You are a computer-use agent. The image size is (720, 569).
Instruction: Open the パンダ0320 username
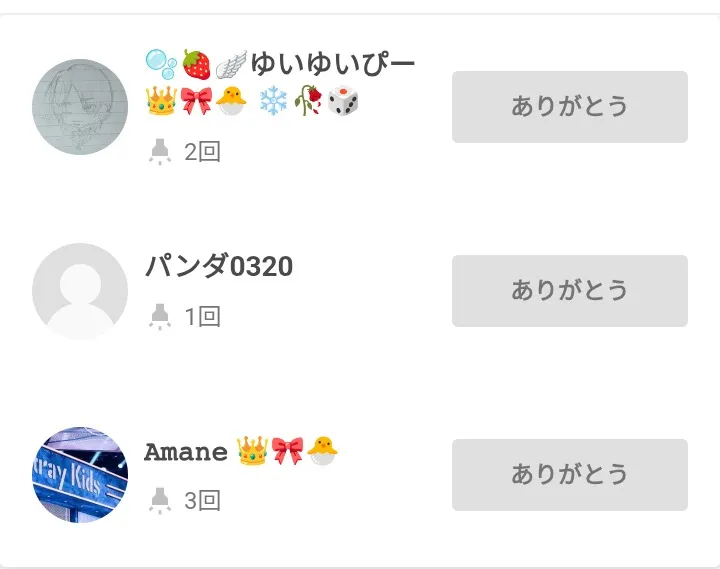219,266
